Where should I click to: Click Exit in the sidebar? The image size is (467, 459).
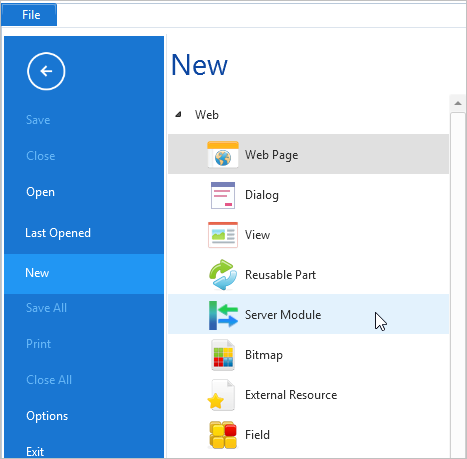click(35, 452)
